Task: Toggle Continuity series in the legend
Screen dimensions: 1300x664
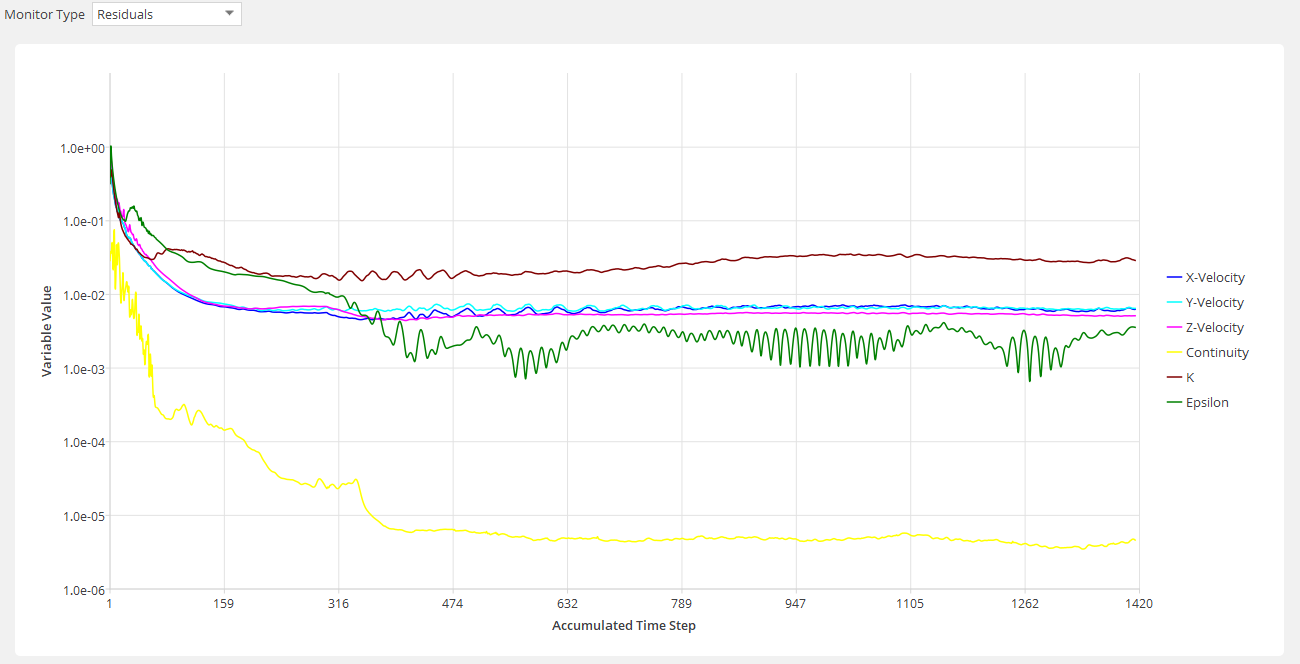Action: click(x=1208, y=352)
